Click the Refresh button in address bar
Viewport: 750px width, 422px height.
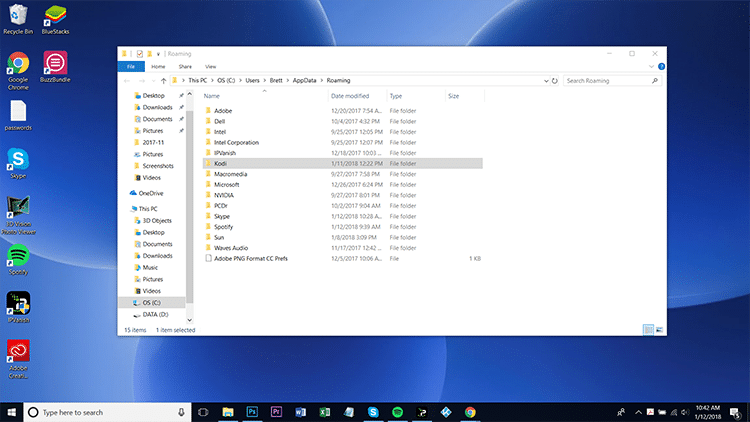[x=555, y=81]
